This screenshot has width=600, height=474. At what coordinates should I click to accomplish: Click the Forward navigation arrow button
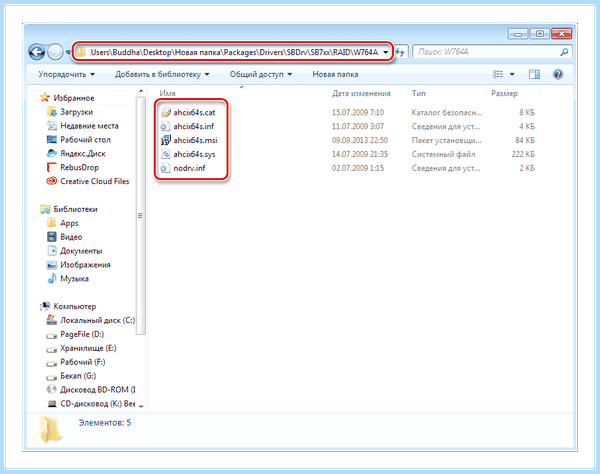click(x=55, y=52)
